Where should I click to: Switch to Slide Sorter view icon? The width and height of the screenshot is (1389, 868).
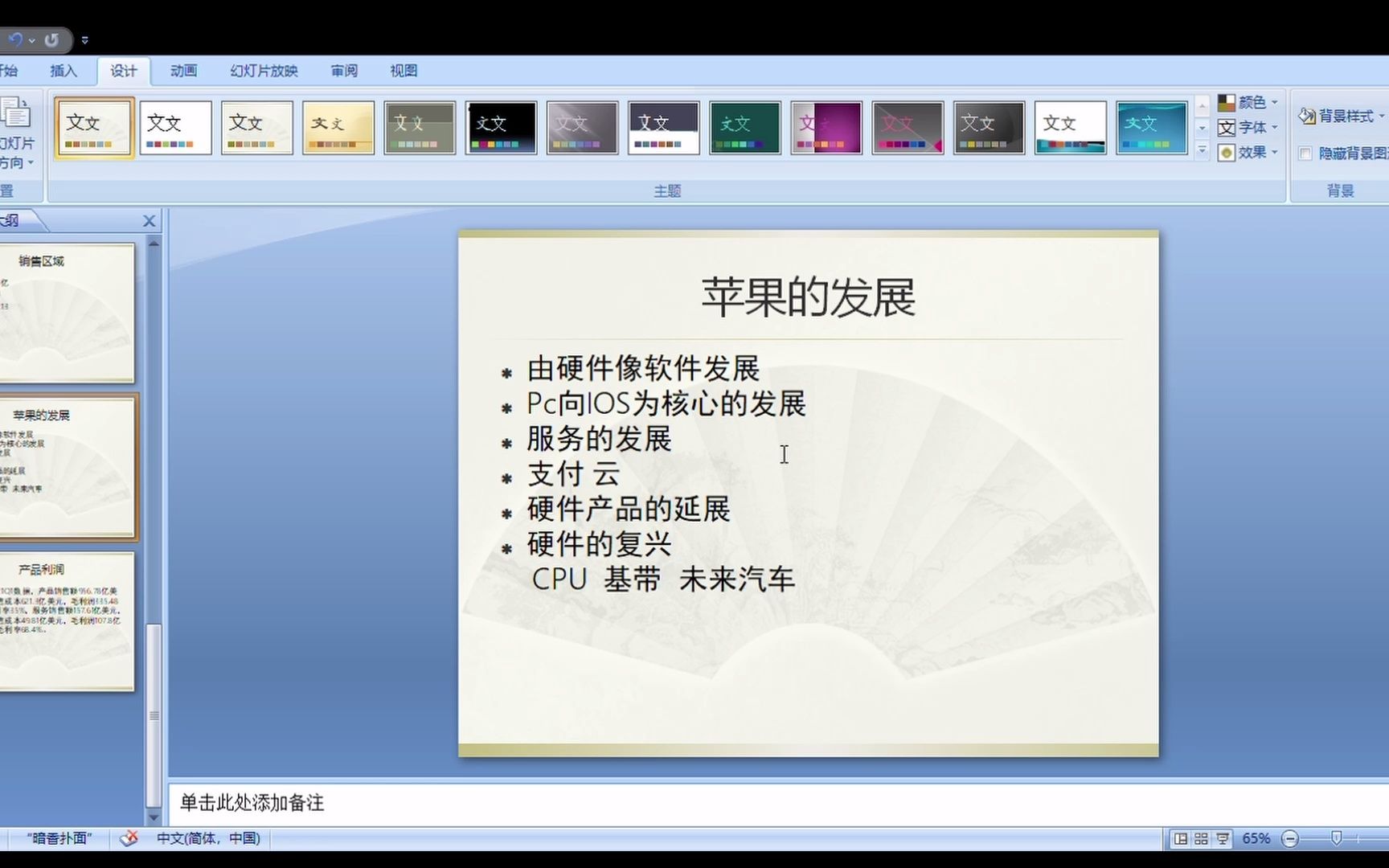point(1201,839)
